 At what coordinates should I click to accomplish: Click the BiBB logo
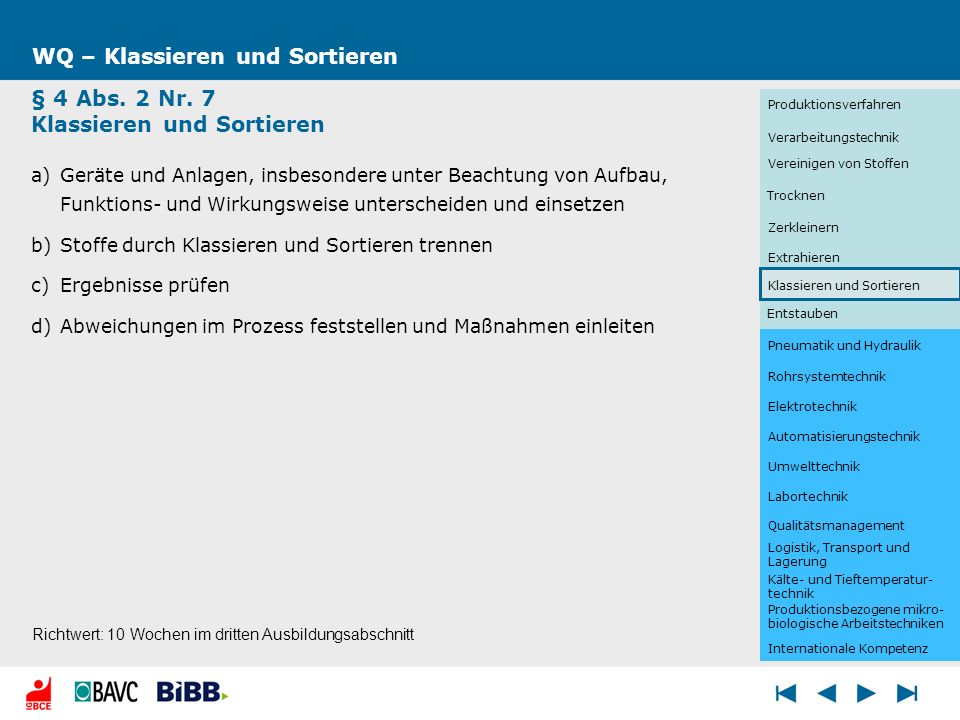pos(192,692)
